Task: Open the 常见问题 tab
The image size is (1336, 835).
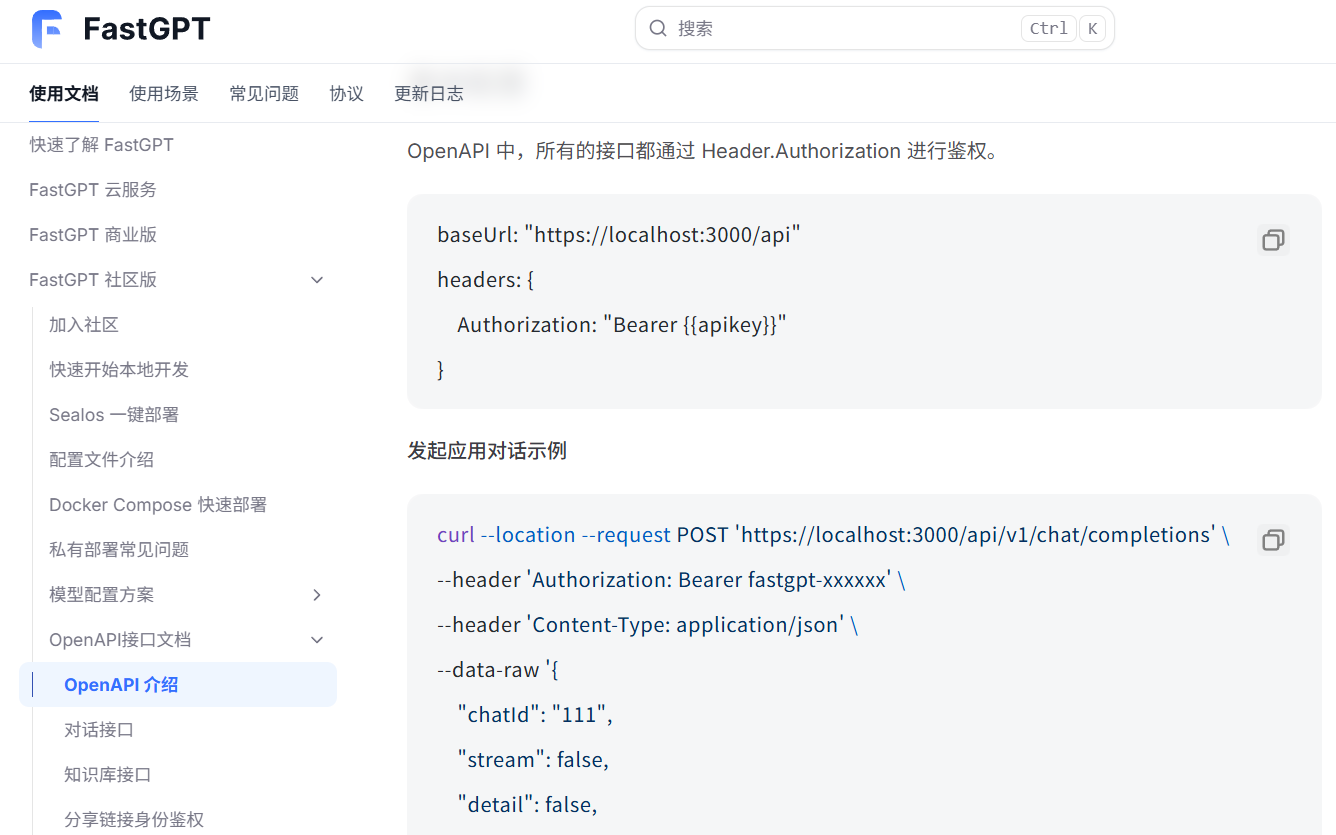Action: (264, 94)
